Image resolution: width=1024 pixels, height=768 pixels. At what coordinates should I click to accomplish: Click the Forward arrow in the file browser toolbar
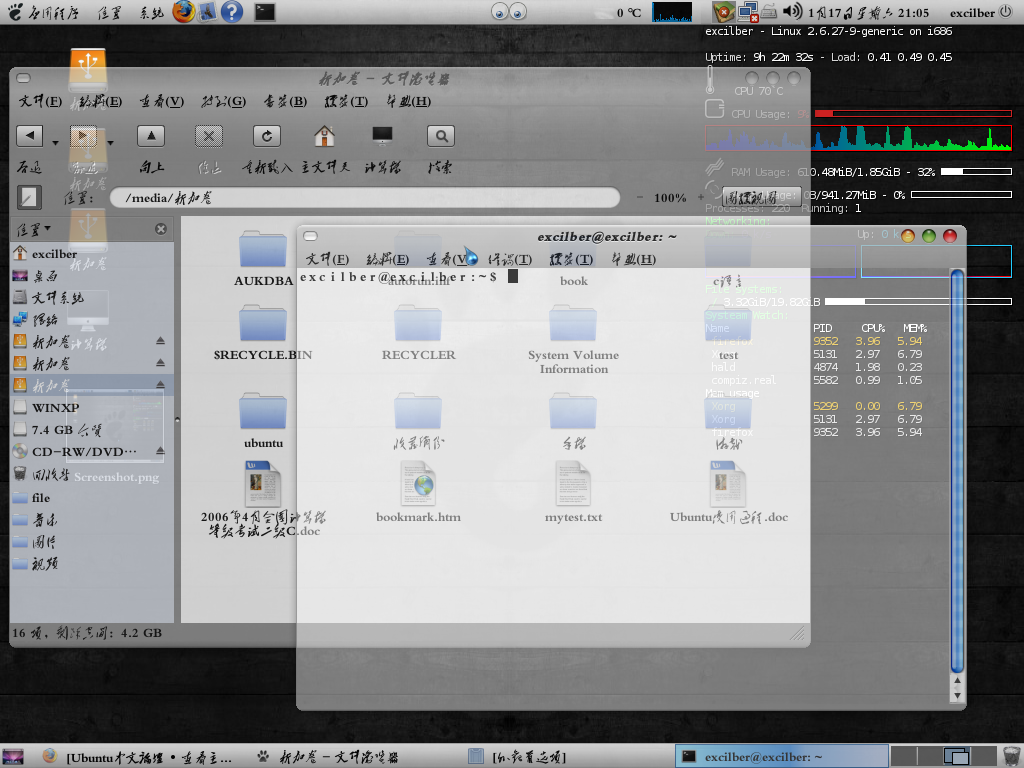pyautogui.click(x=83, y=136)
